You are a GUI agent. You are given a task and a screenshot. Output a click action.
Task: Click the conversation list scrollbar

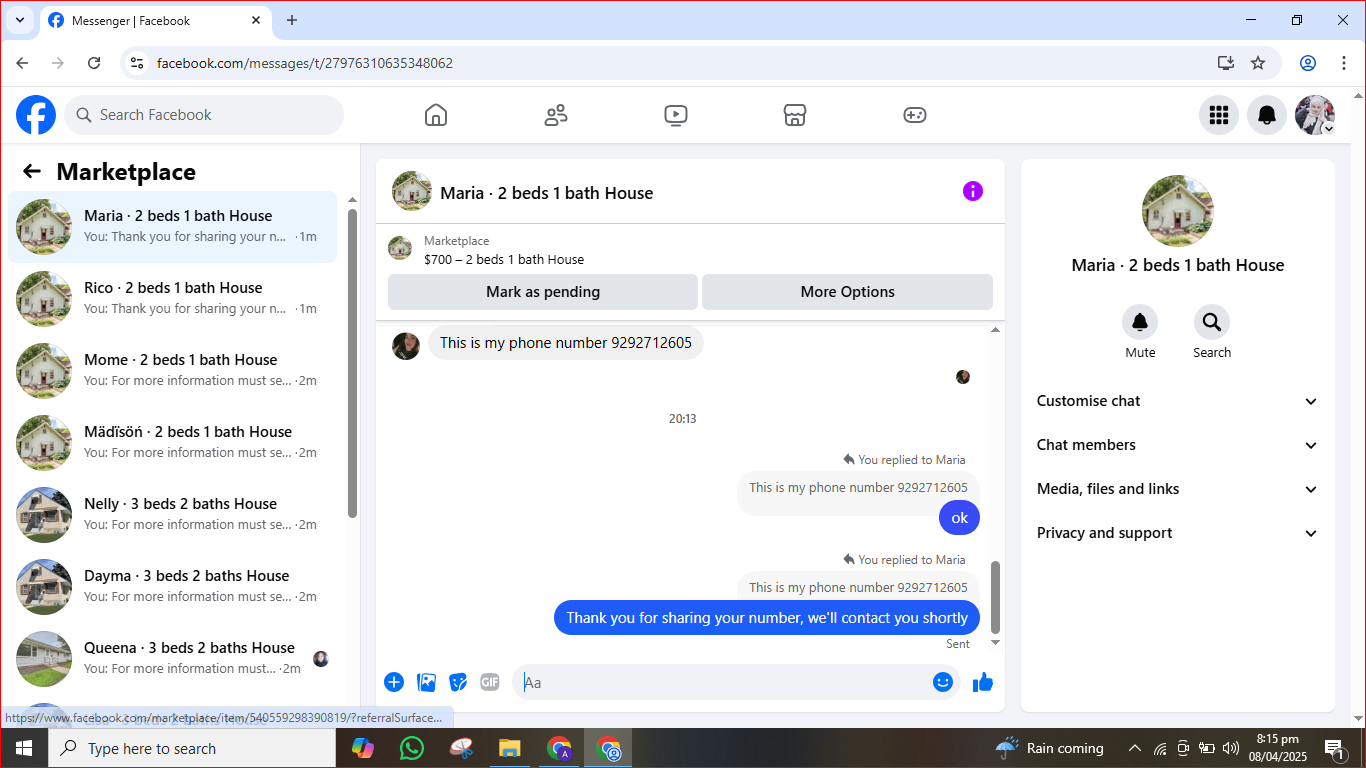[x=352, y=363]
